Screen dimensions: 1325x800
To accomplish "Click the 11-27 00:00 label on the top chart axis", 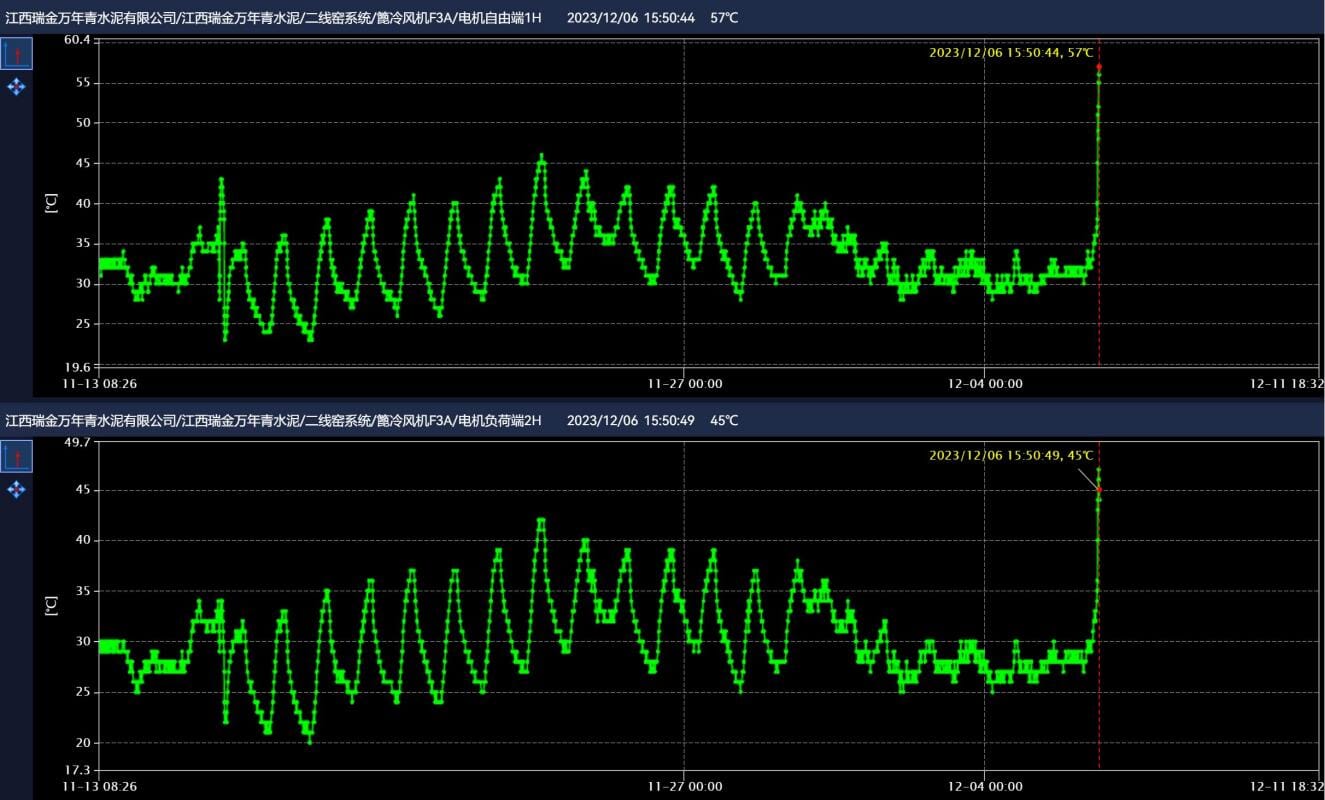I will [x=684, y=383].
